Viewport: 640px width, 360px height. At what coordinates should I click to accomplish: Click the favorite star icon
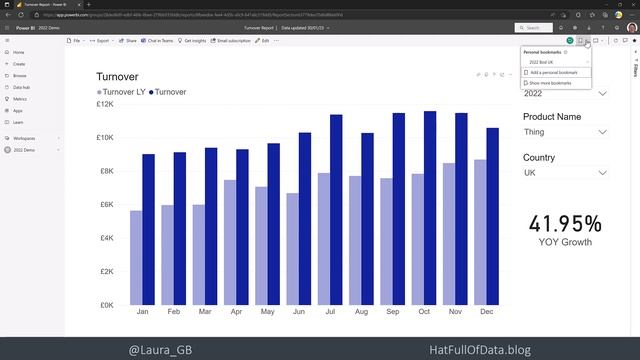[634, 40]
